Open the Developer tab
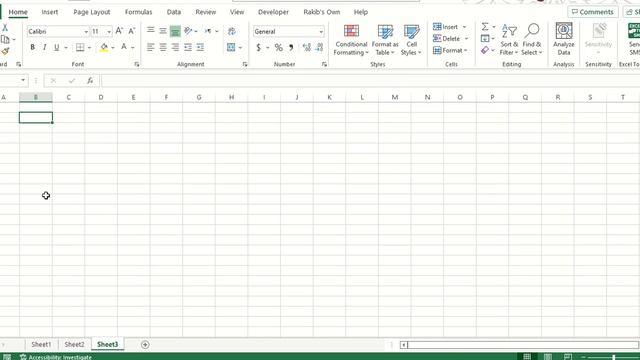The width and height of the screenshot is (640, 360). tap(273, 12)
